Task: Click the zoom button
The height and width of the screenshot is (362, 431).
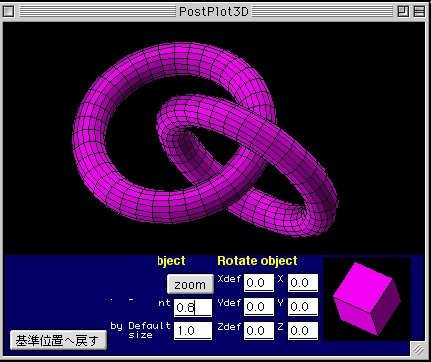Action: click(x=190, y=284)
